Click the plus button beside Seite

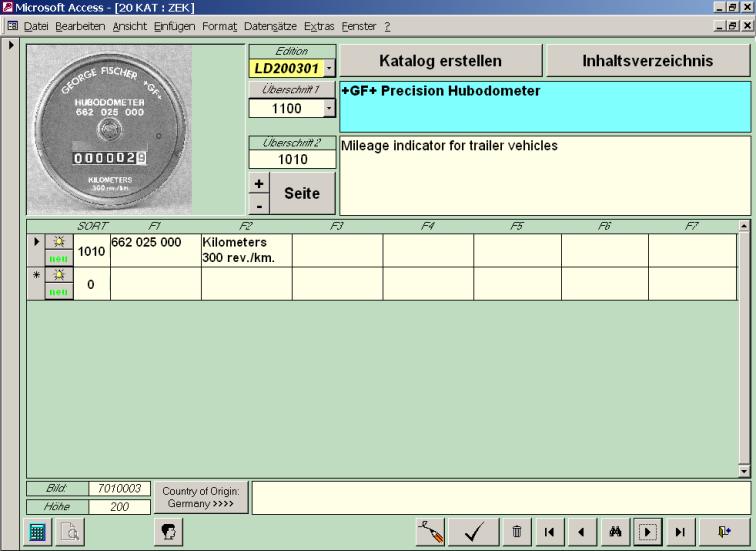257,184
